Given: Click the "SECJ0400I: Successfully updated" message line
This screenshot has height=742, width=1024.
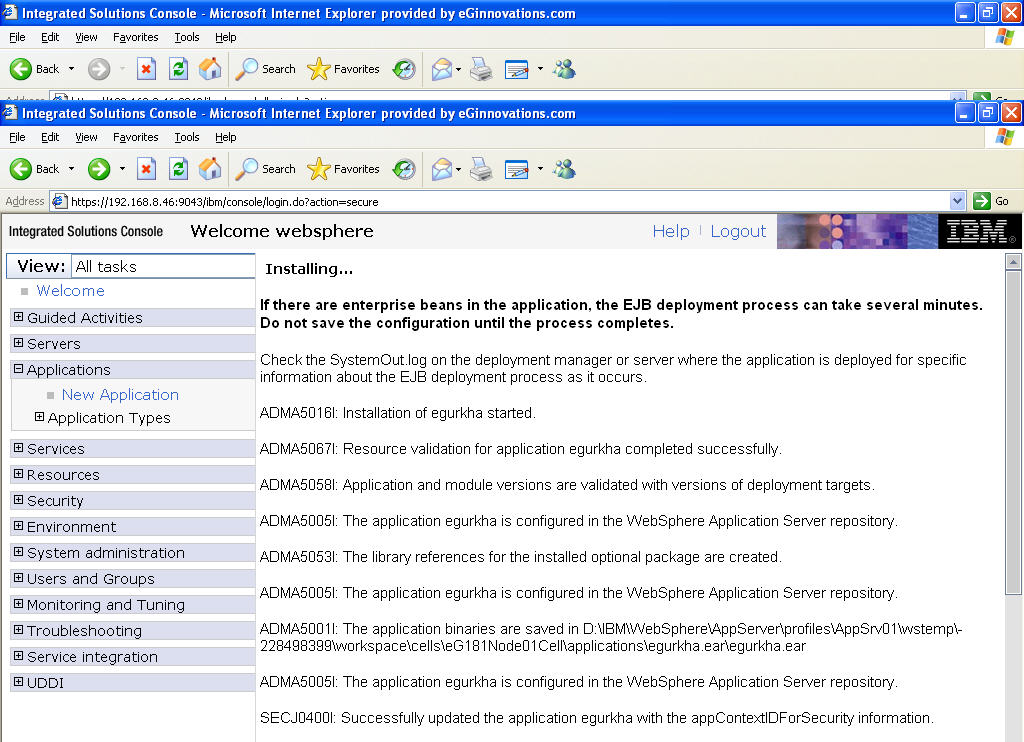Looking at the screenshot, I should (597, 718).
